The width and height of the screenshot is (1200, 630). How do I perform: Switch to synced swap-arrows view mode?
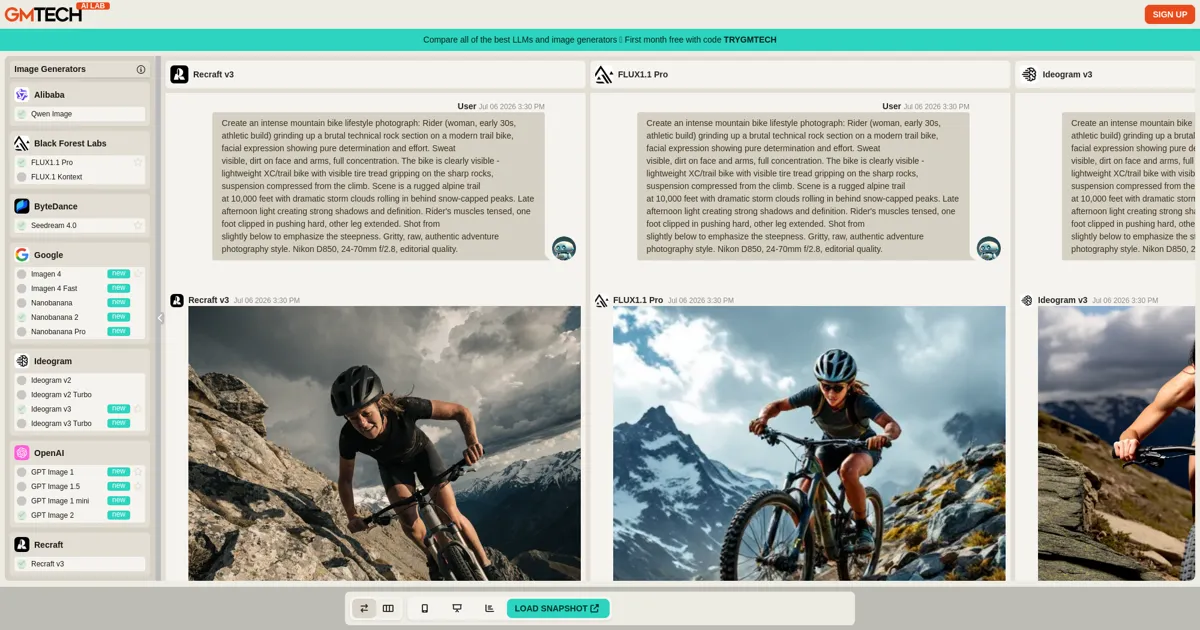click(364, 608)
